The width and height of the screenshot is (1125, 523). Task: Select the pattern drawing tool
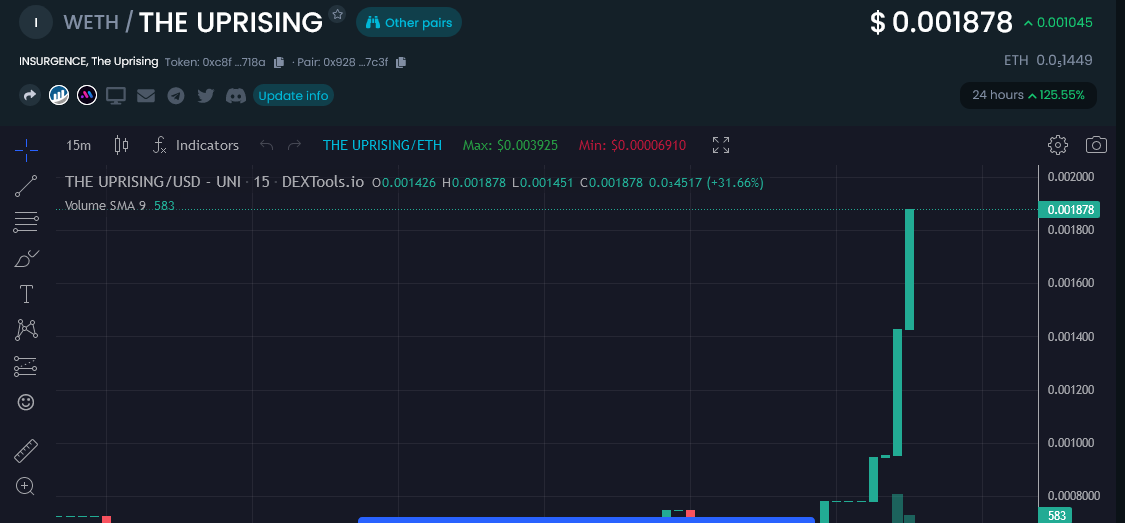coord(27,330)
